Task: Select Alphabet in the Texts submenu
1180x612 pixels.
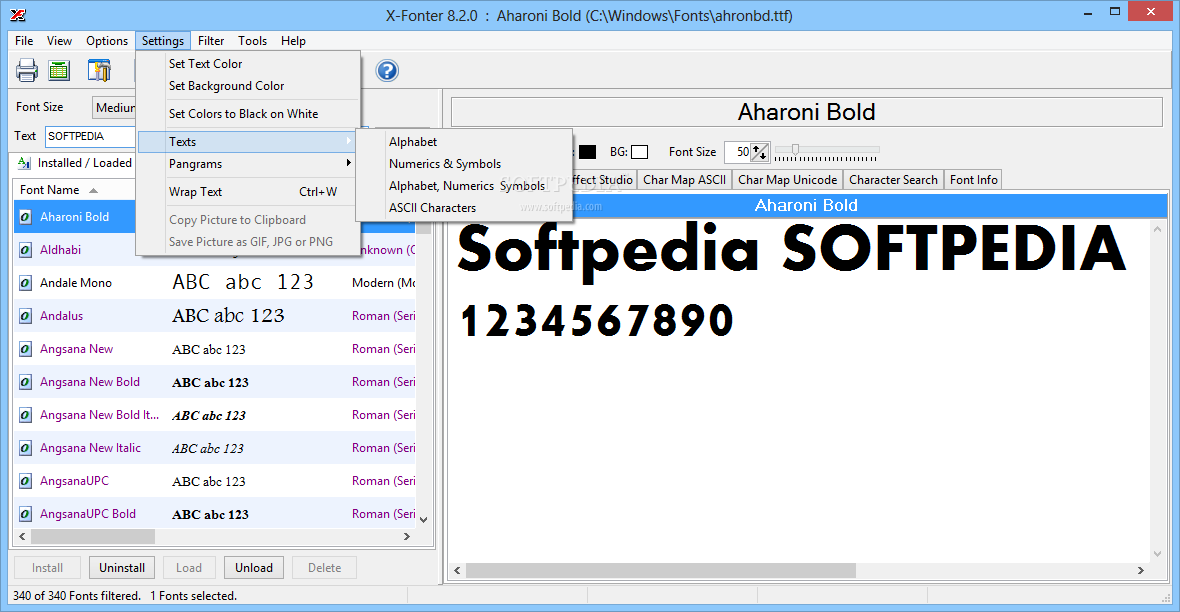Action: tap(464, 142)
